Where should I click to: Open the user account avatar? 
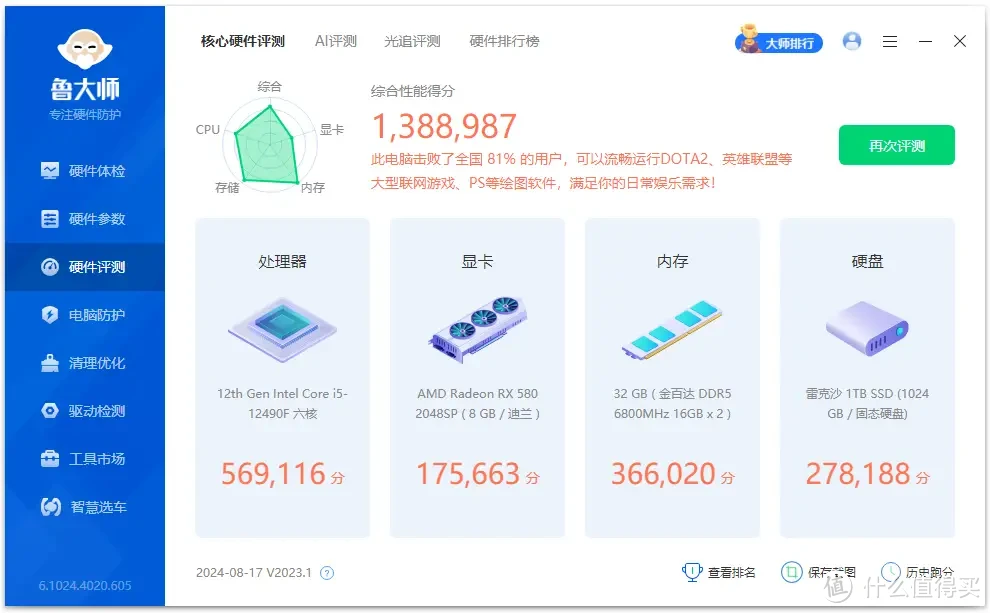click(852, 42)
